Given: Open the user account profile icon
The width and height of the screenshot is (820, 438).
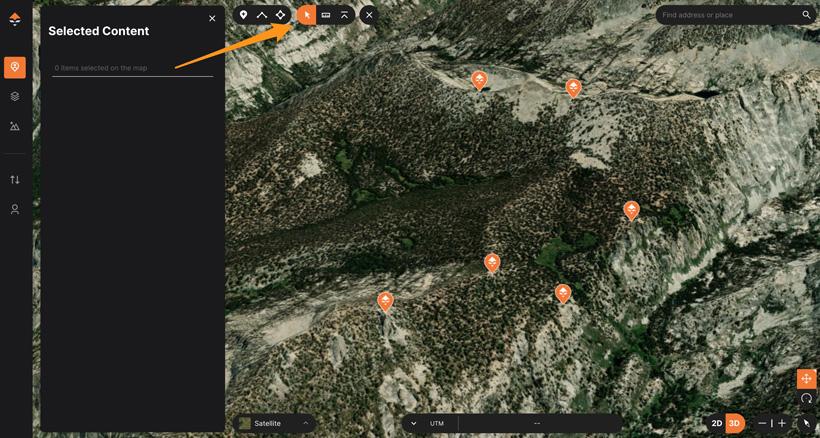Looking at the screenshot, I should [15, 210].
